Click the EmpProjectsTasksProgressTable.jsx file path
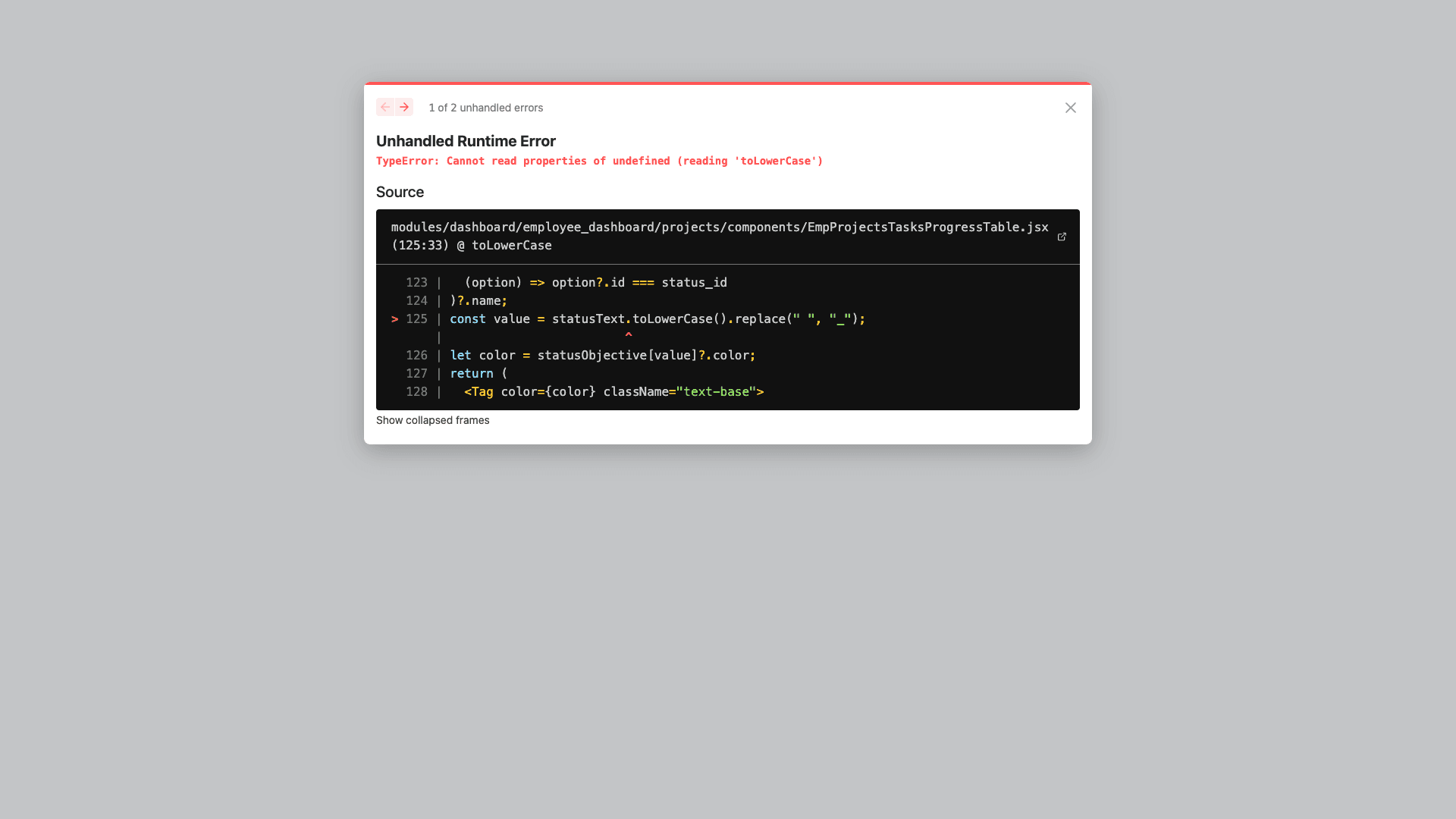Screen dimensions: 1456x819 (720, 227)
